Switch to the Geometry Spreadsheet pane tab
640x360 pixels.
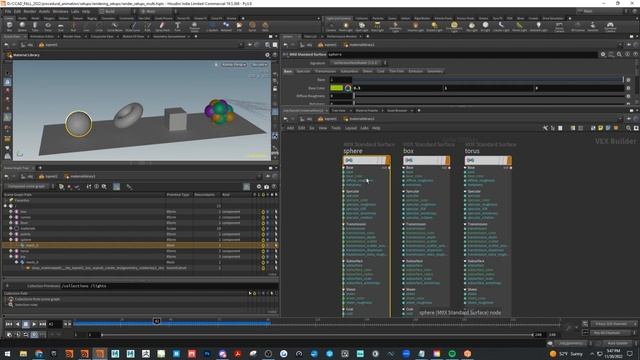pyautogui.click(x=169, y=36)
